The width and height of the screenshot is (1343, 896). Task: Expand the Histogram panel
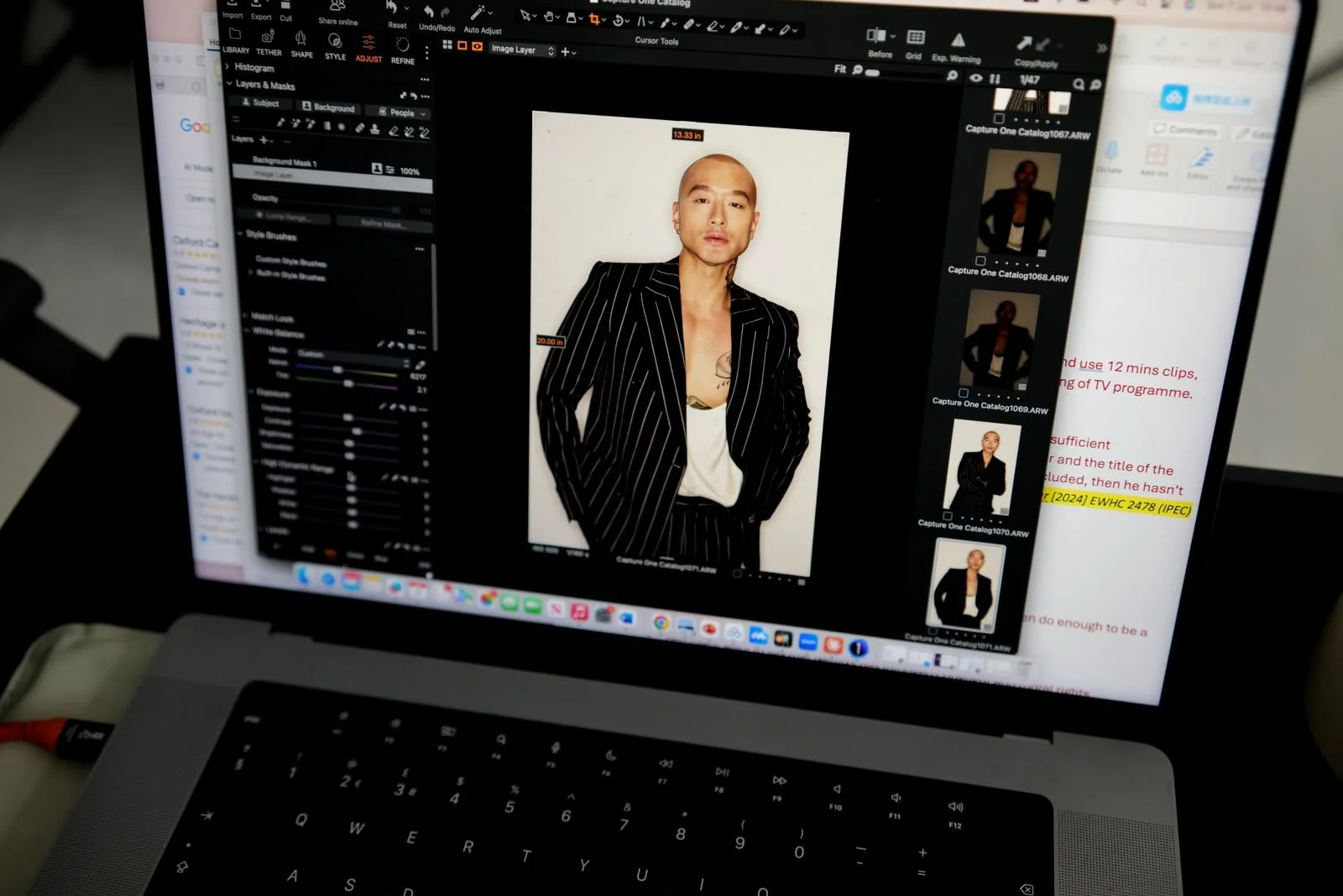[227, 65]
